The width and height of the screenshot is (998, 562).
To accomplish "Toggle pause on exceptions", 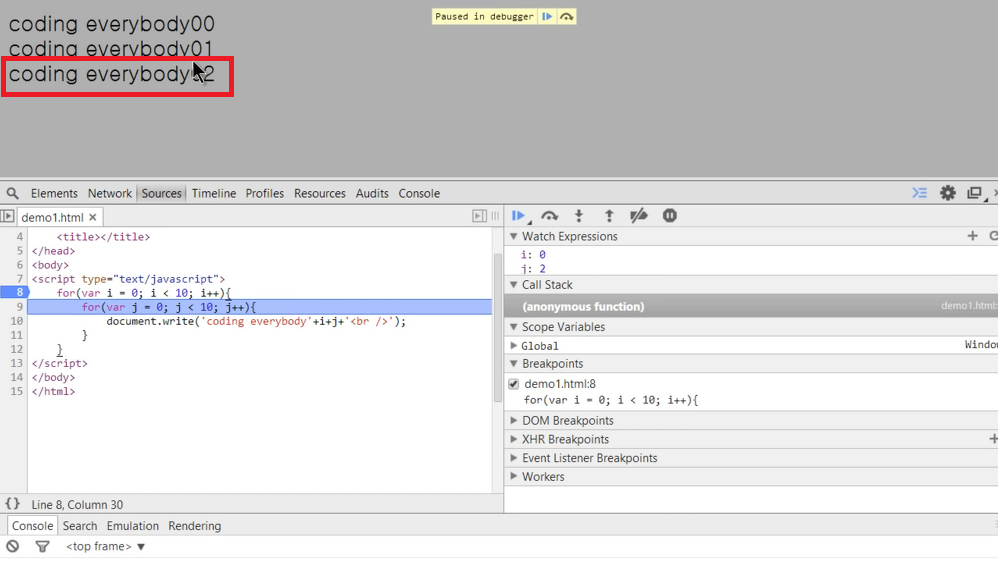I will pyautogui.click(x=670, y=216).
